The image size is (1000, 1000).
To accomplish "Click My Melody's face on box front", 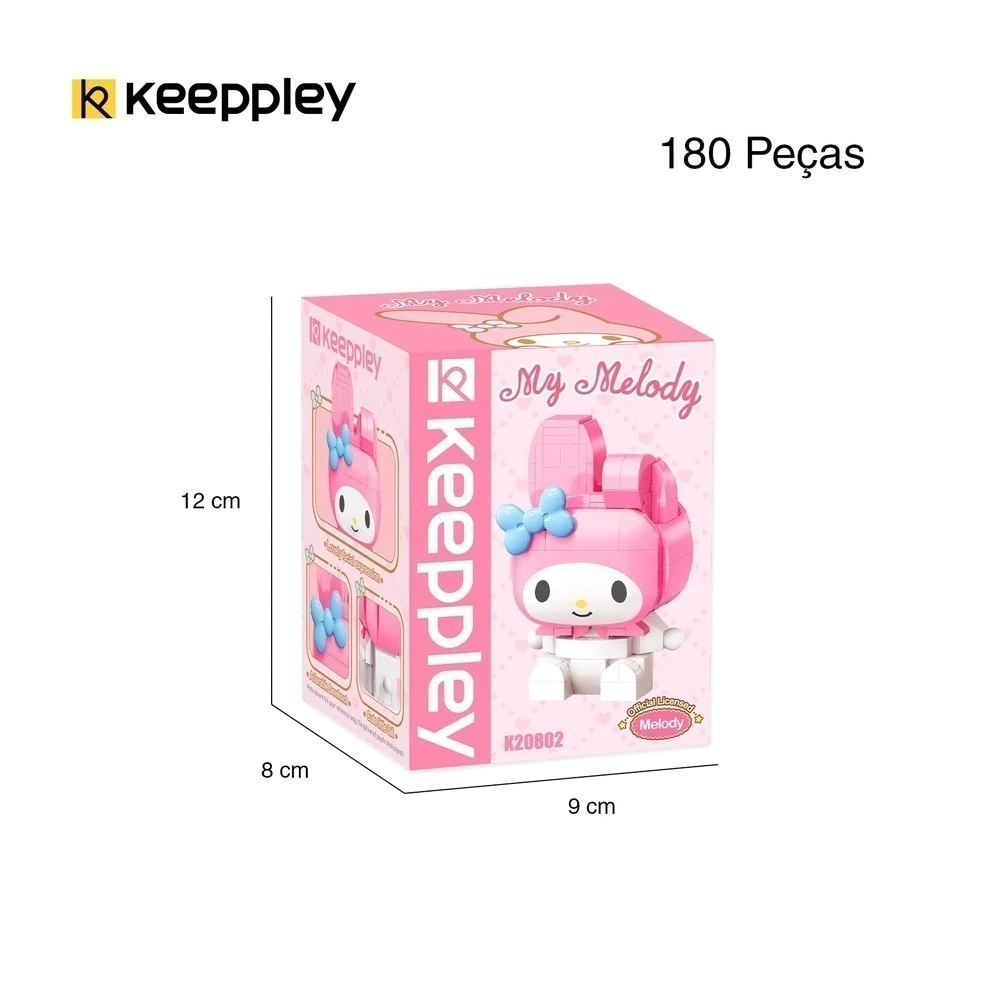I will point(580,594).
